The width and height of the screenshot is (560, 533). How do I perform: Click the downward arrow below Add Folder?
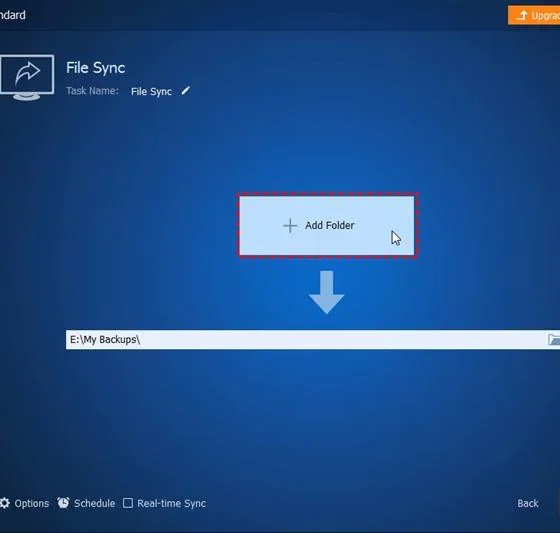tap(326, 292)
